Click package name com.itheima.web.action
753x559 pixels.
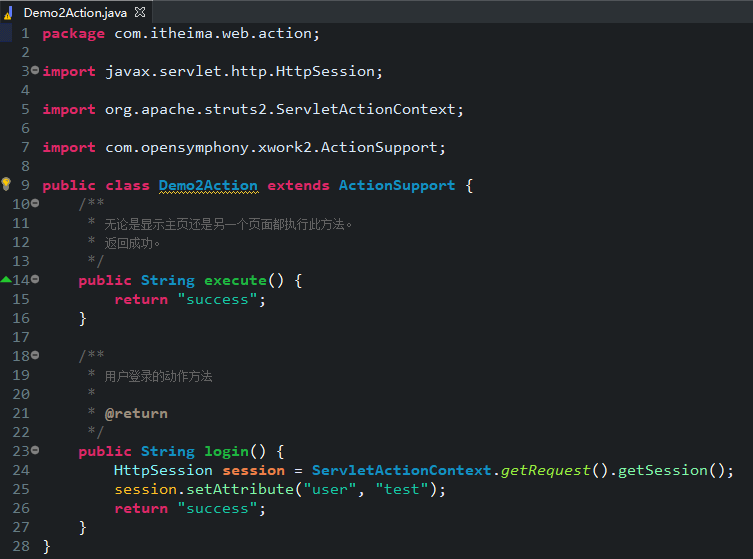point(213,34)
